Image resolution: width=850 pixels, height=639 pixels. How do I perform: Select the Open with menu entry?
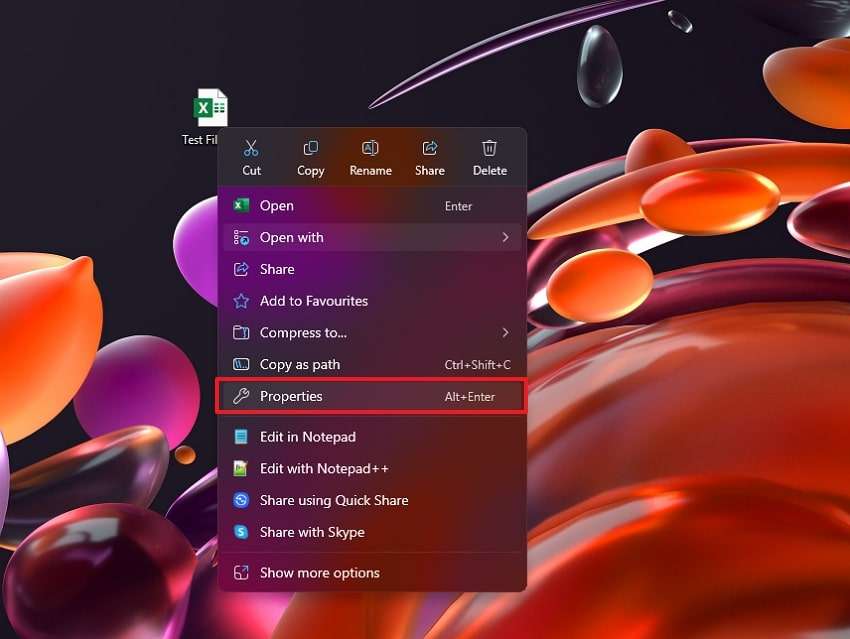tap(372, 237)
